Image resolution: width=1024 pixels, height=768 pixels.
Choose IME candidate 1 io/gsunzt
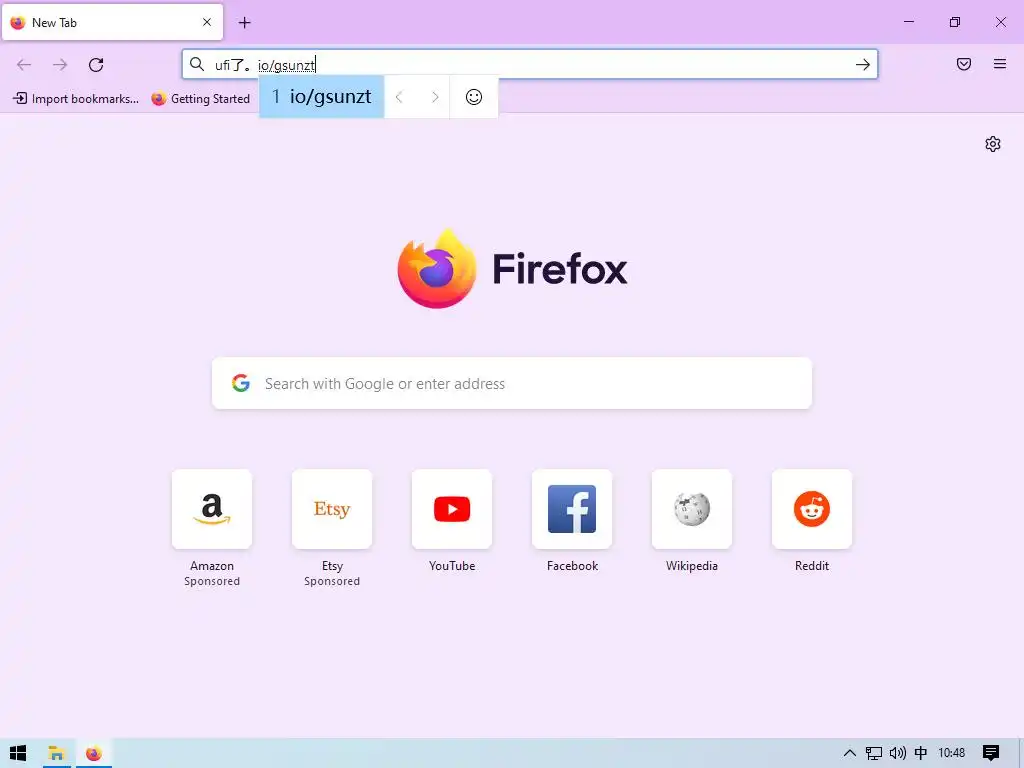click(321, 97)
